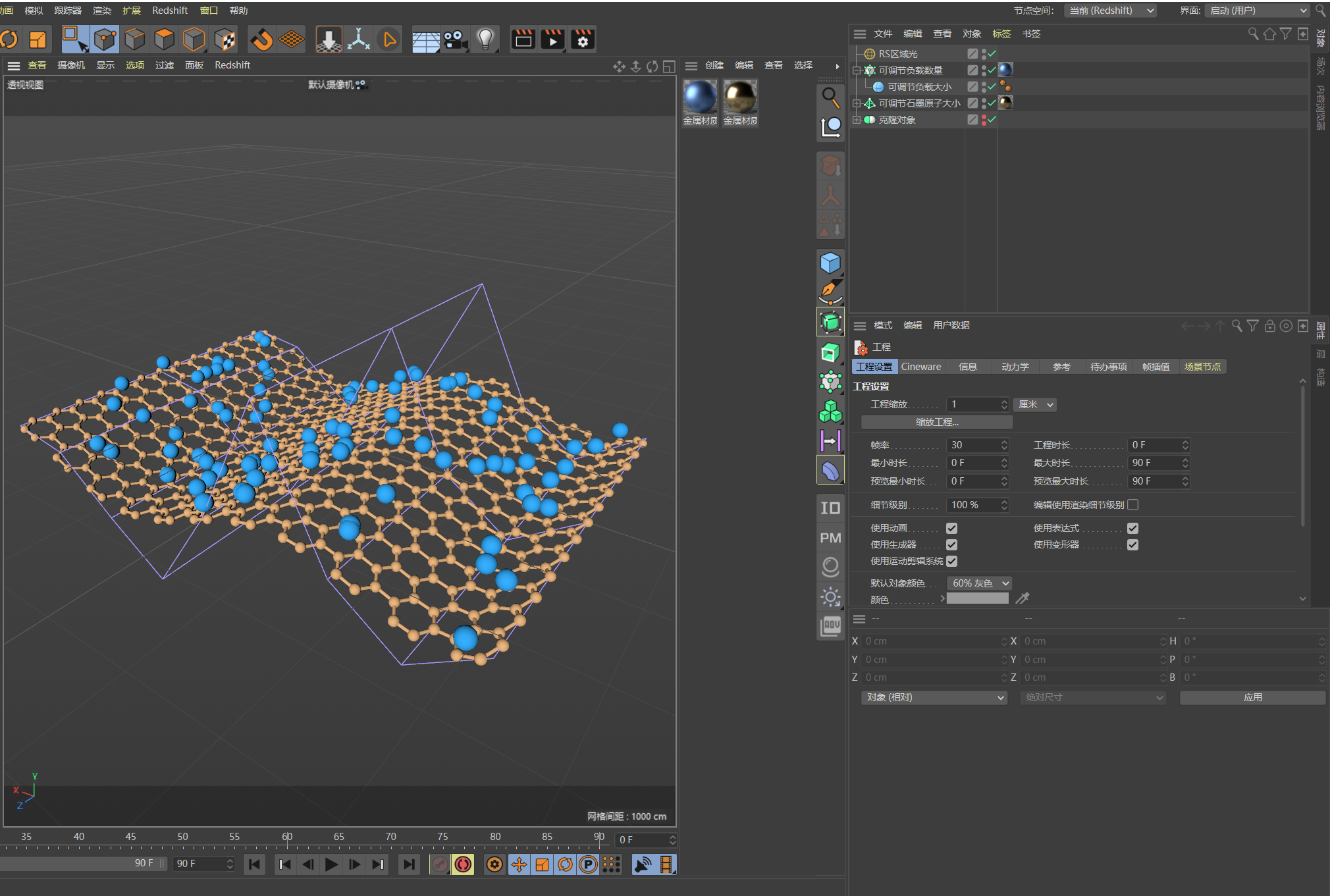Click the Render View clapboard icon
This screenshot has height=896, width=1330.
point(523,40)
